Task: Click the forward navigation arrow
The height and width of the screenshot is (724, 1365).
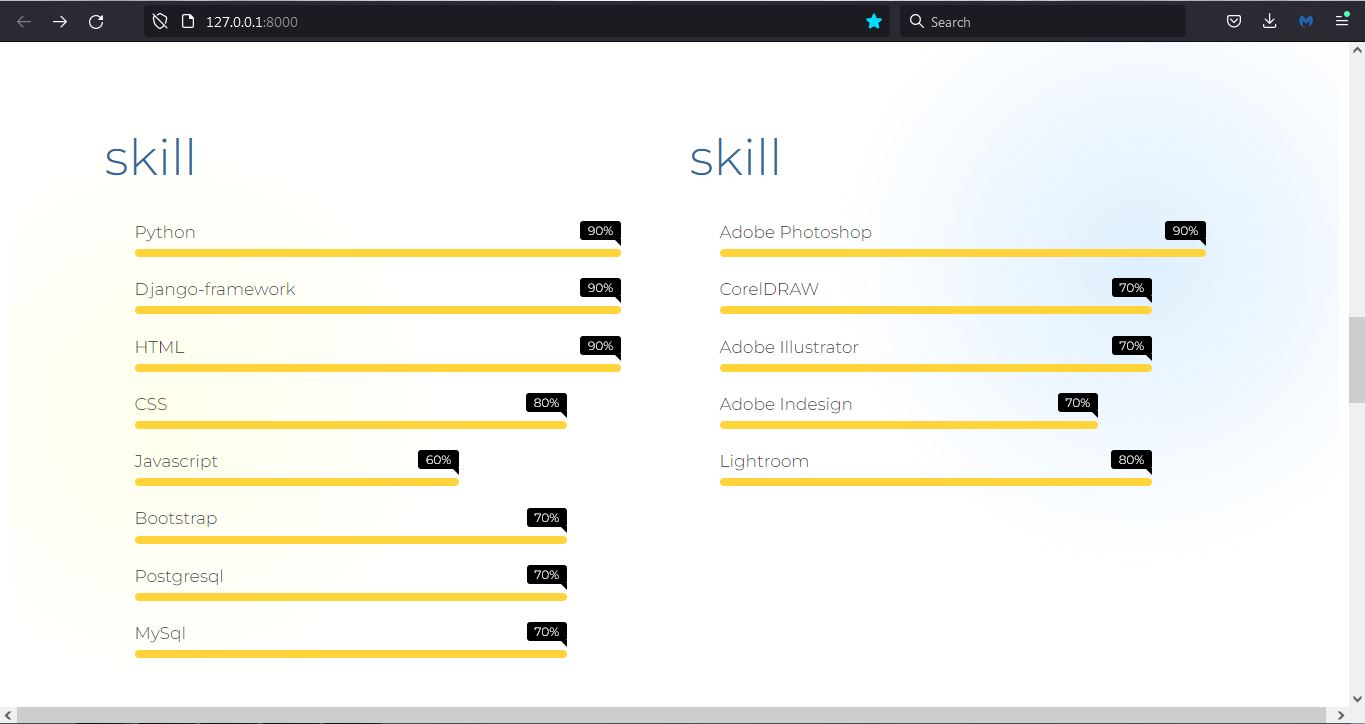Action: (60, 21)
